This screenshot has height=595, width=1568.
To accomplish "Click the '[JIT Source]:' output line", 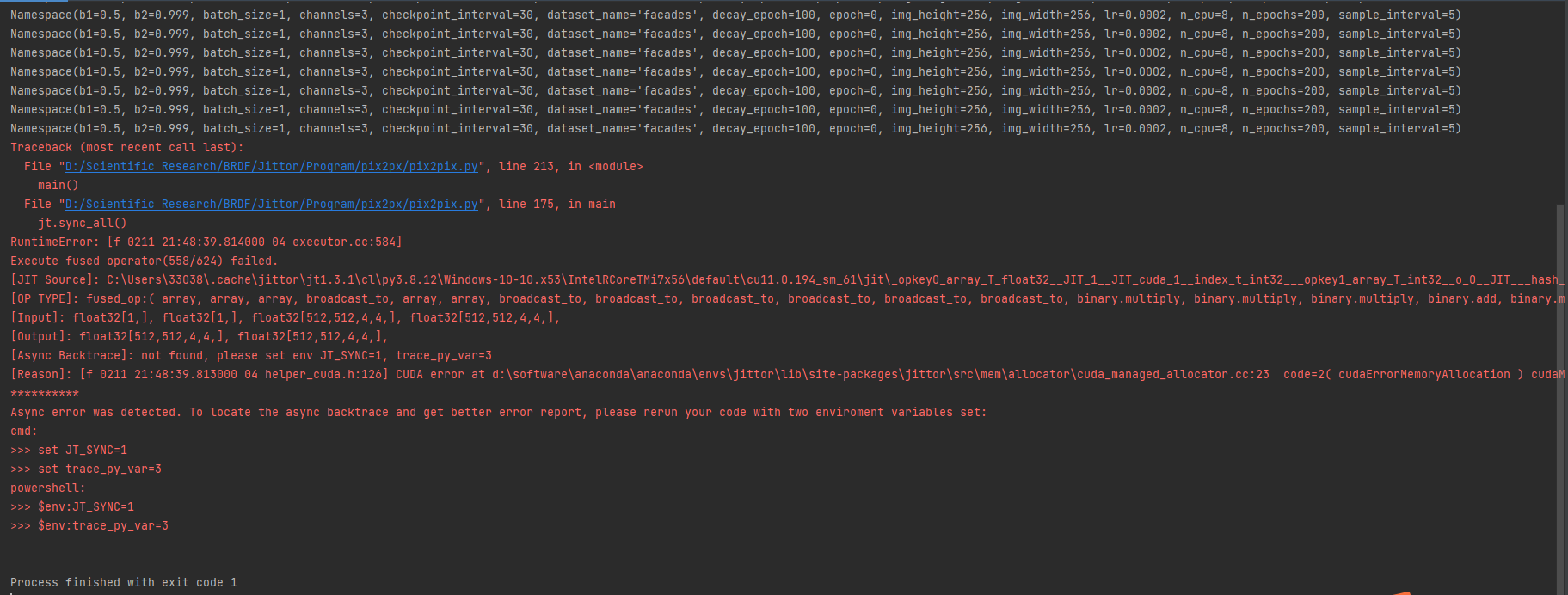I will 516,280.
